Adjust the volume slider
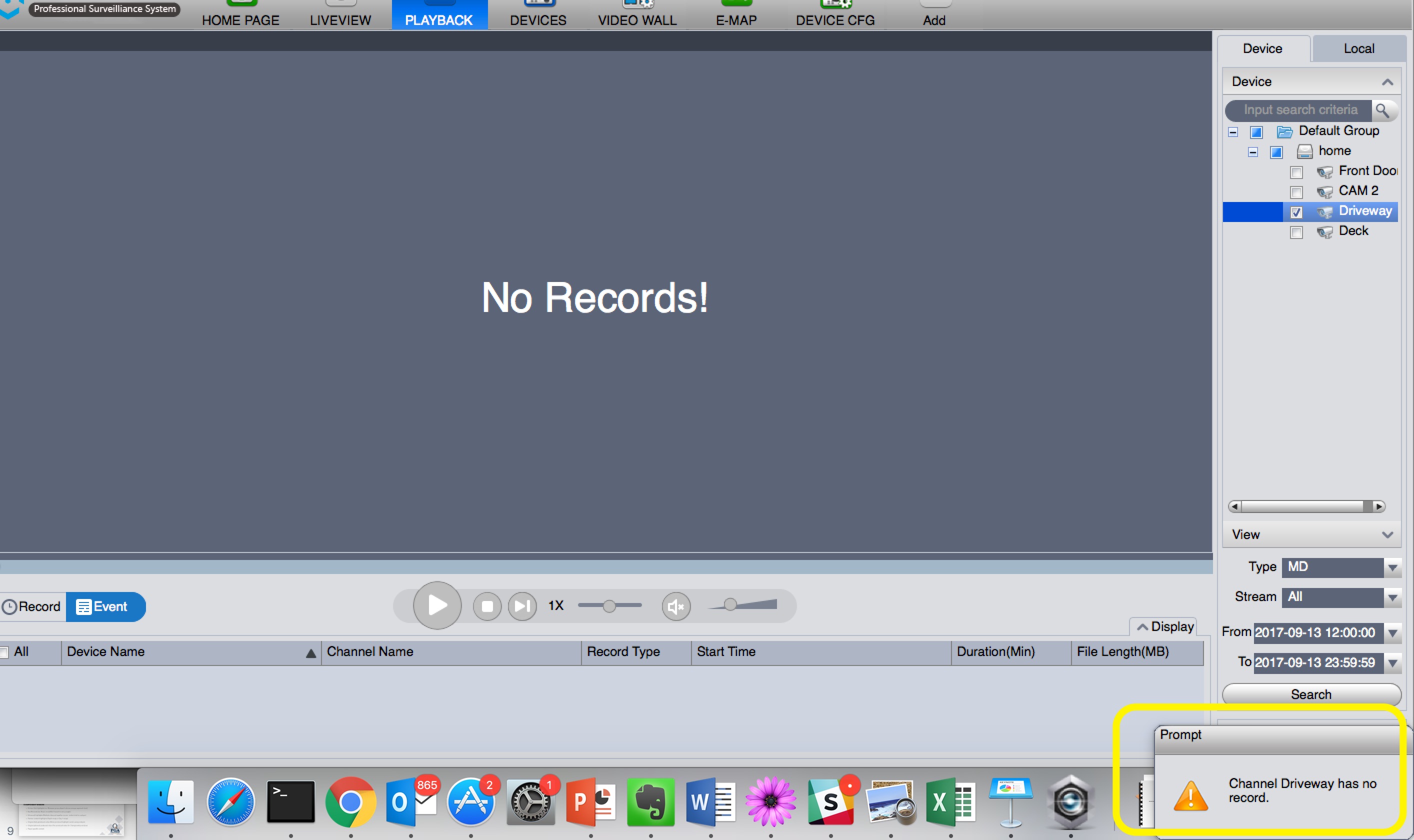This screenshot has width=1414, height=840. tap(742, 605)
